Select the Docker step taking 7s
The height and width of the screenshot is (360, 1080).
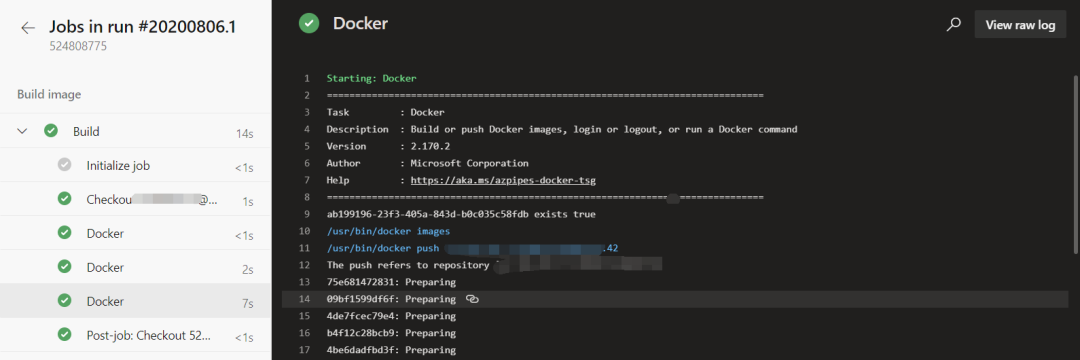(x=135, y=301)
